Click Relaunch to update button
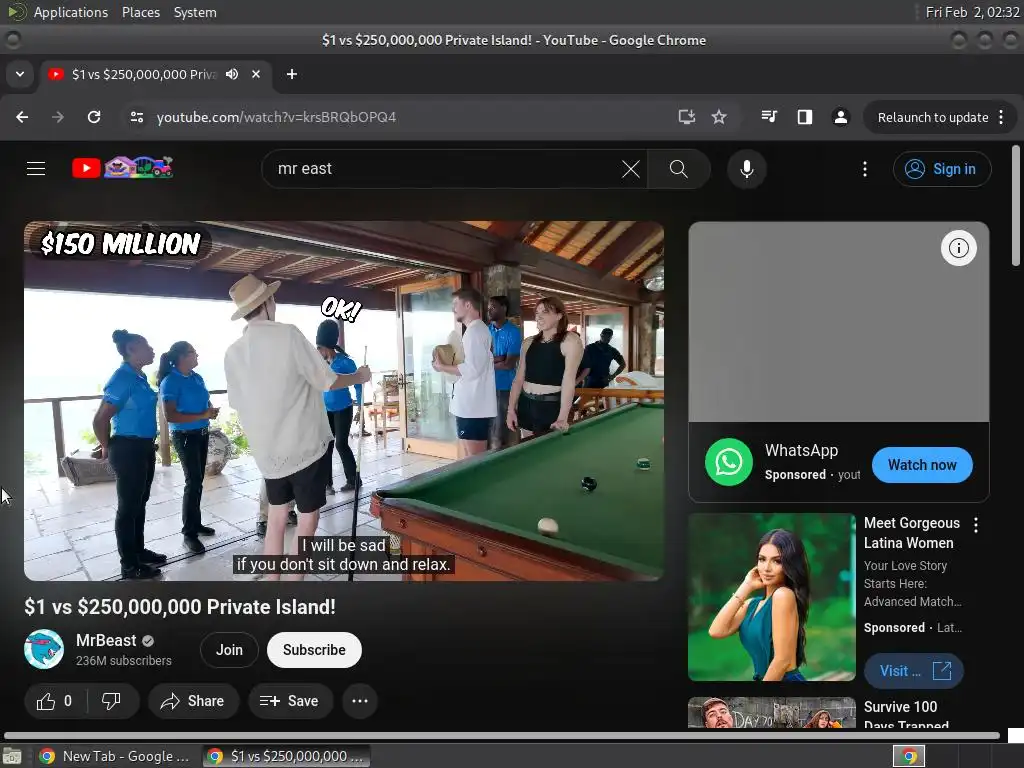Image resolution: width=1024 pixels, height=768 pixels. (x=933, y=118)
